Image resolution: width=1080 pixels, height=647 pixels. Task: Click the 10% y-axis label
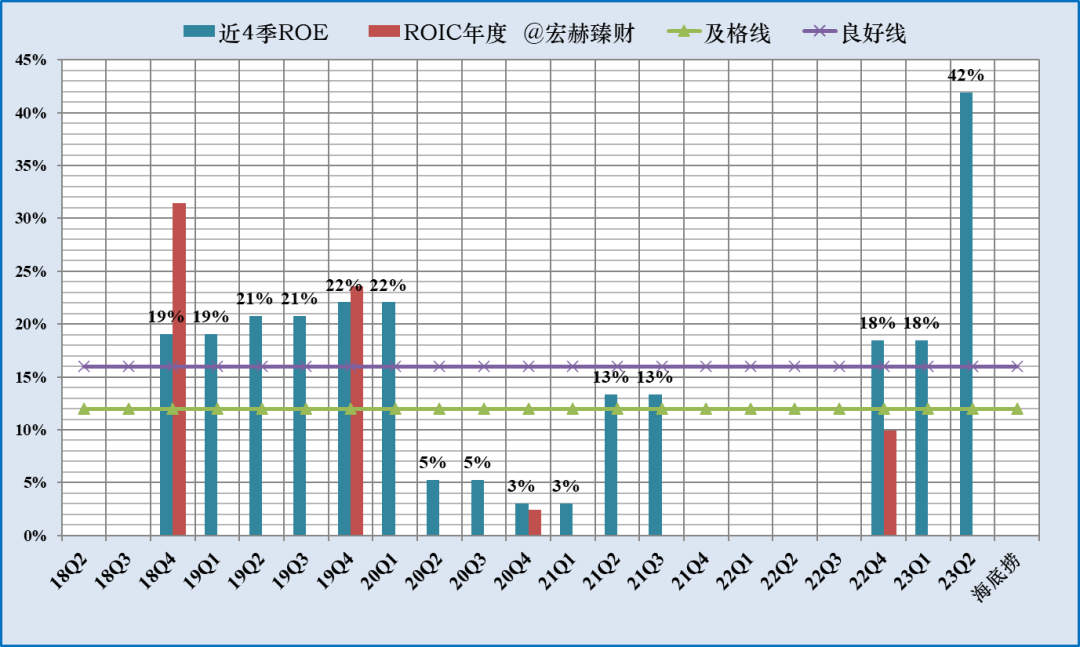[x=31, y=430]
